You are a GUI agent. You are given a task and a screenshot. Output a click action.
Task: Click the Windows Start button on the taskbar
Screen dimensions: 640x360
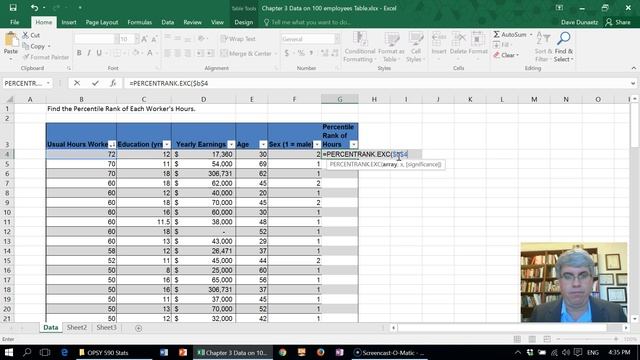coord(9,352)
